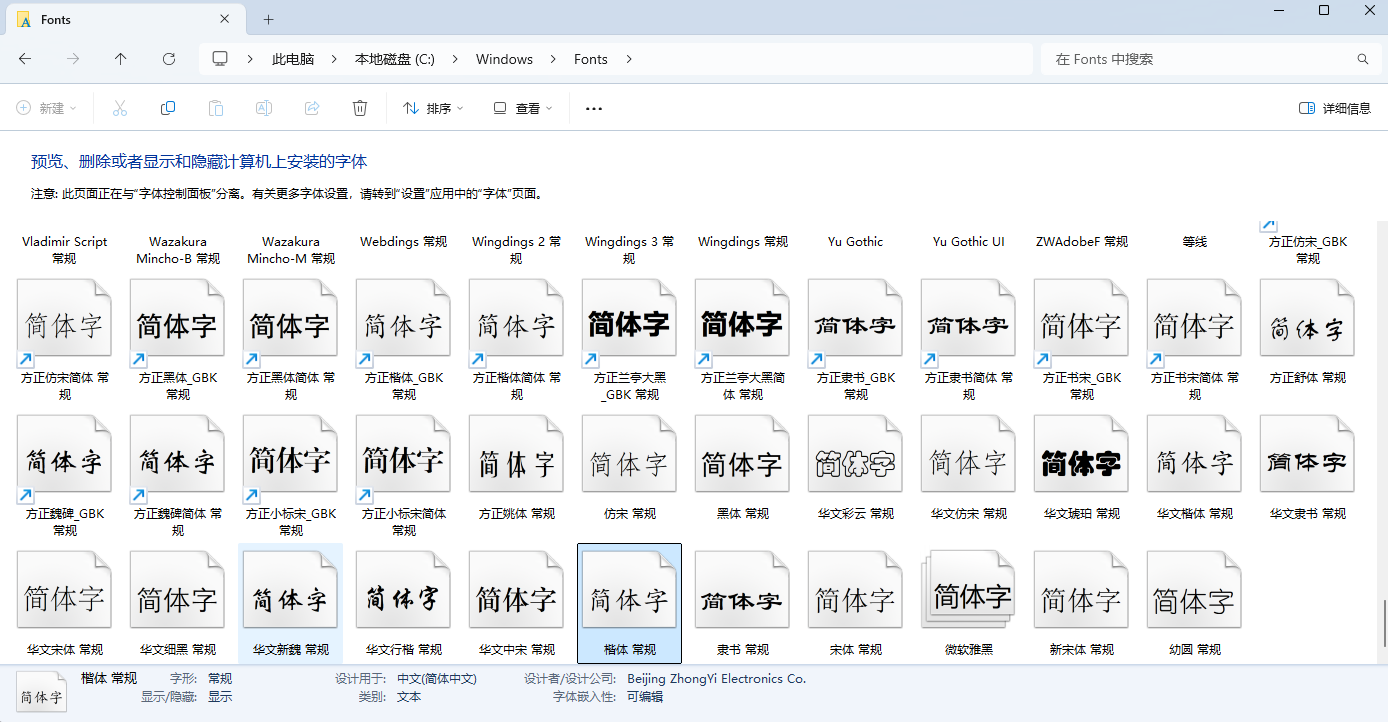Click the 在 Fonts 中搜索 search box

click(x=1200, y=59)
